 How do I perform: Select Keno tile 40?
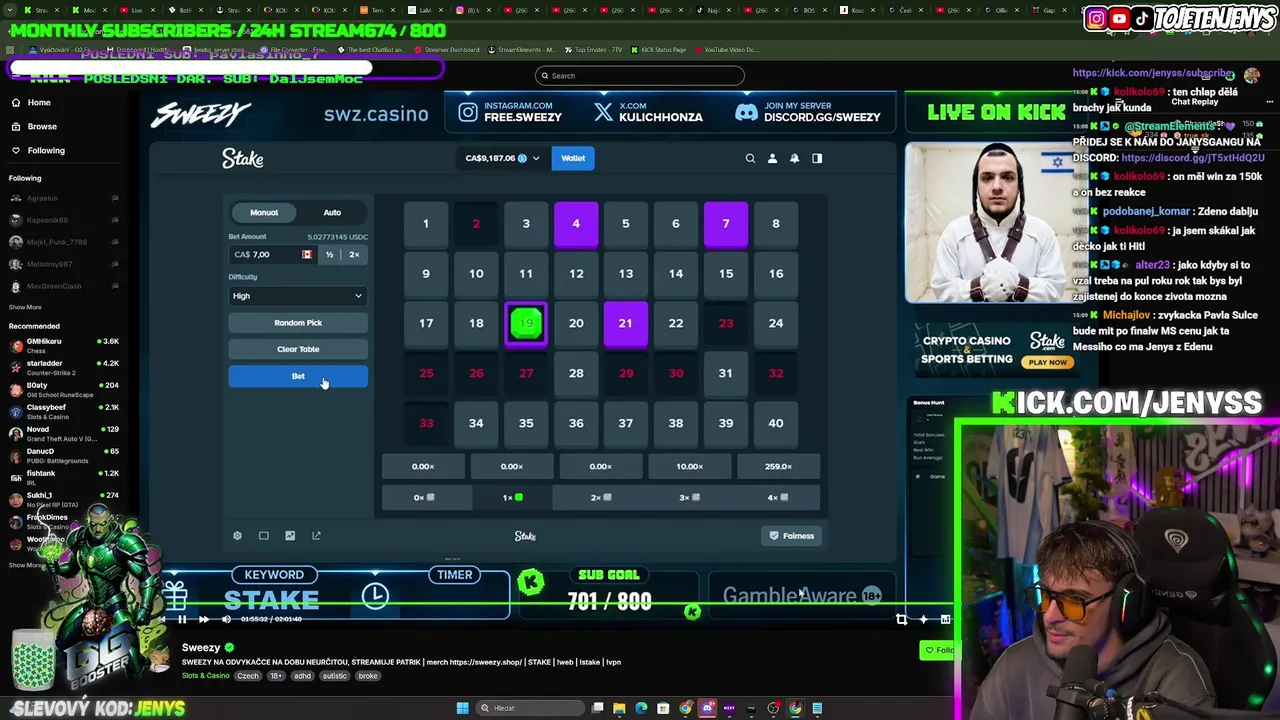pos(776,423)
